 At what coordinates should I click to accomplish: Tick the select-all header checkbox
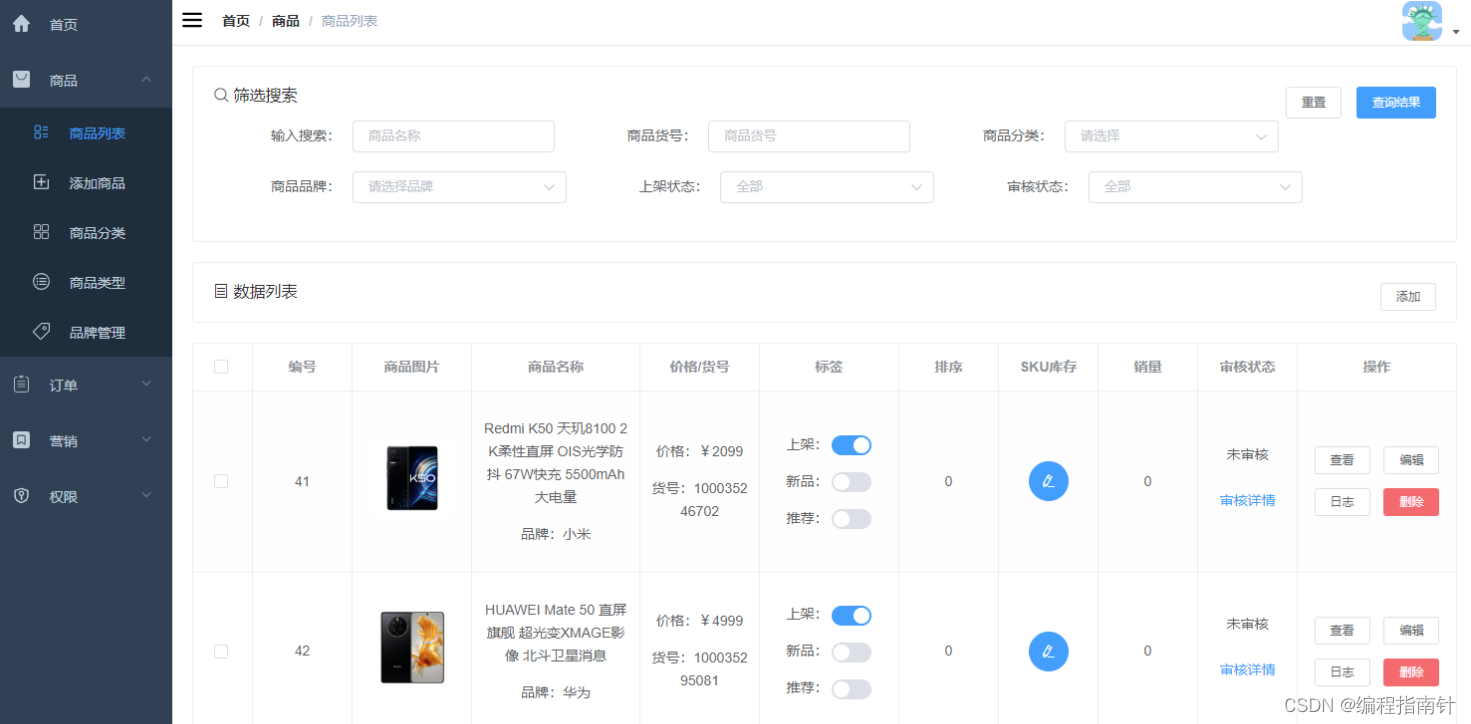221,367
